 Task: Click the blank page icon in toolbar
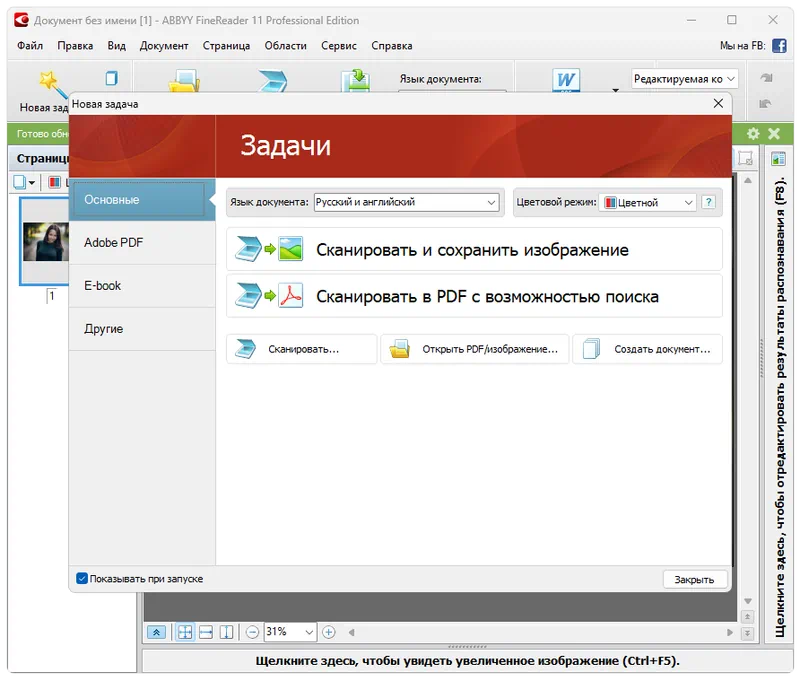coord(111,78)
